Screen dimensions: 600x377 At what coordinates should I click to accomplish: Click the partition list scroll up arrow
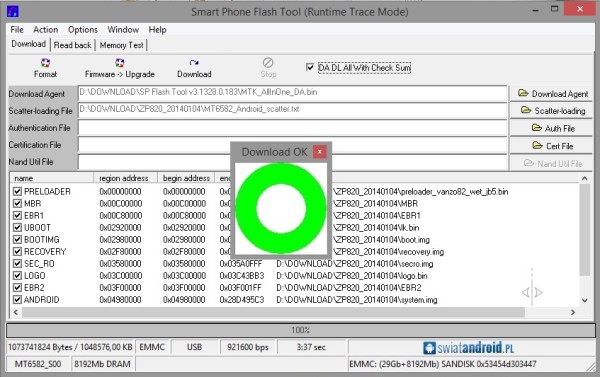coord(584,178)
